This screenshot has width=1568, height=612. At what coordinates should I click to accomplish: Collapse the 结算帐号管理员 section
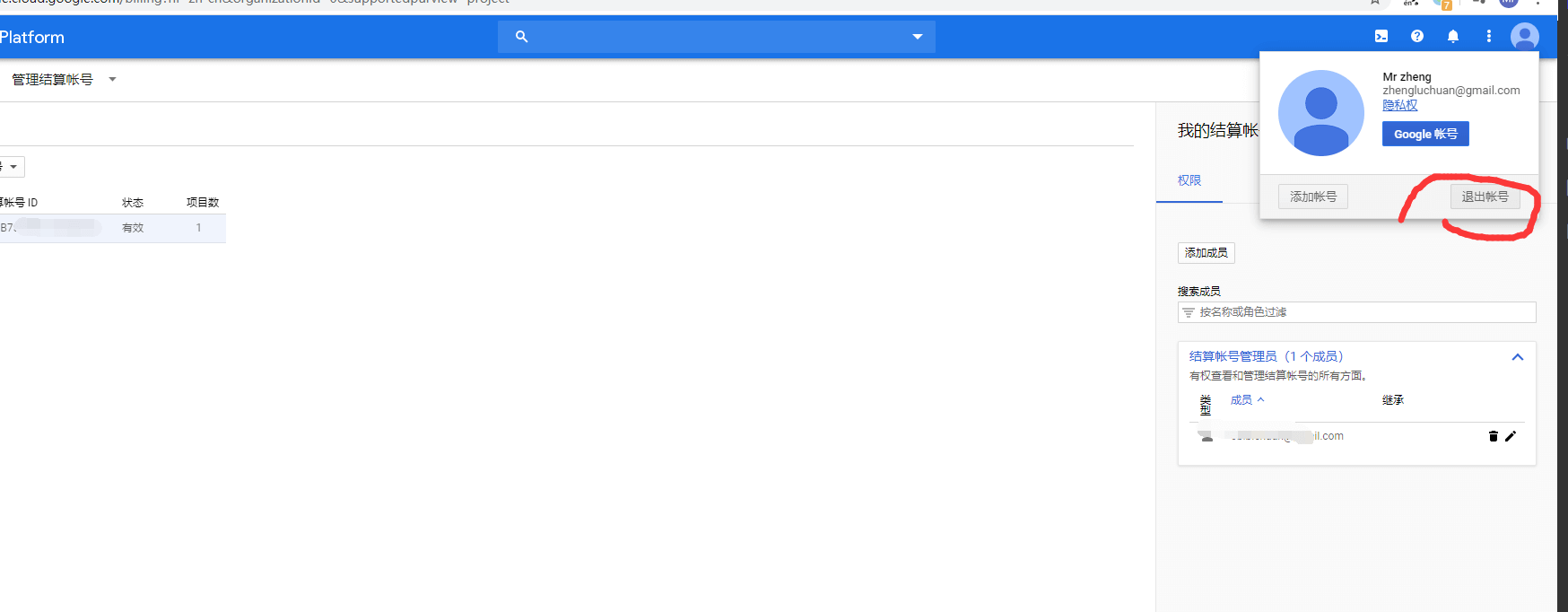point(1517,357)
